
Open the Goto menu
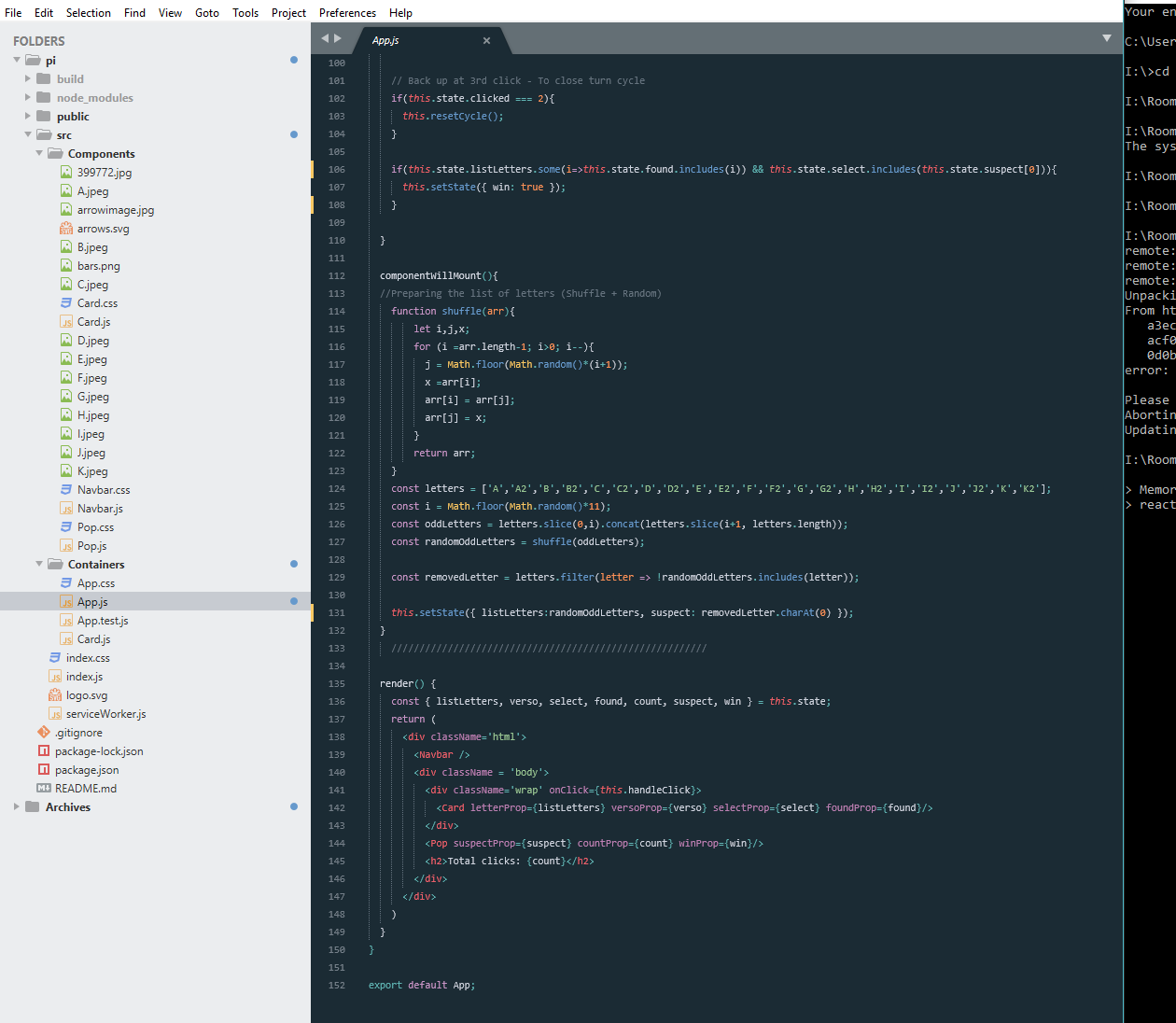coord(207,12)
